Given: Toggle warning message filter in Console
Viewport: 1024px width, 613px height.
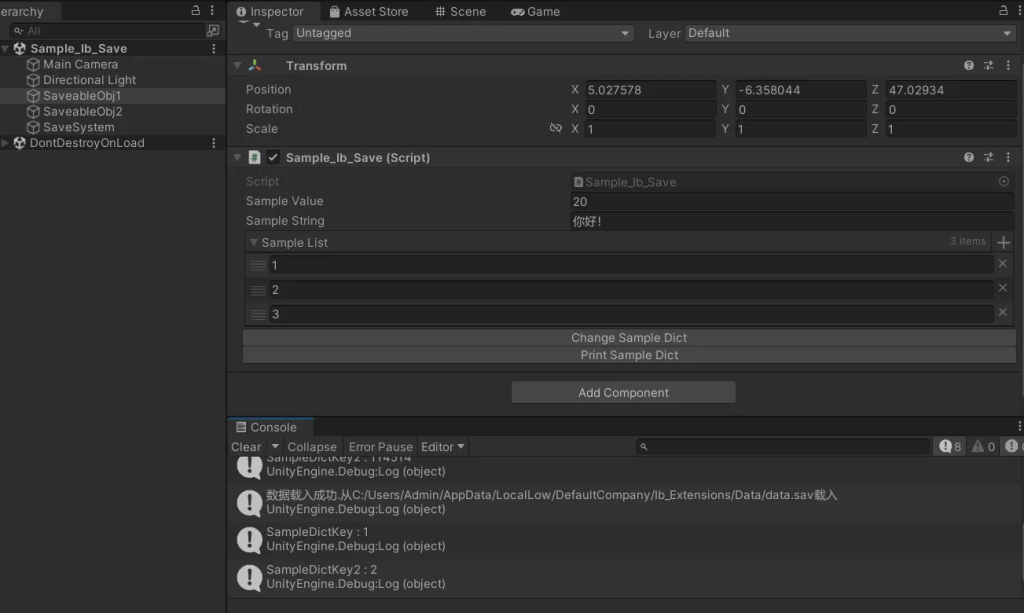Looking at the screenshot, I should pyautogui.click(x=983, y=447).
